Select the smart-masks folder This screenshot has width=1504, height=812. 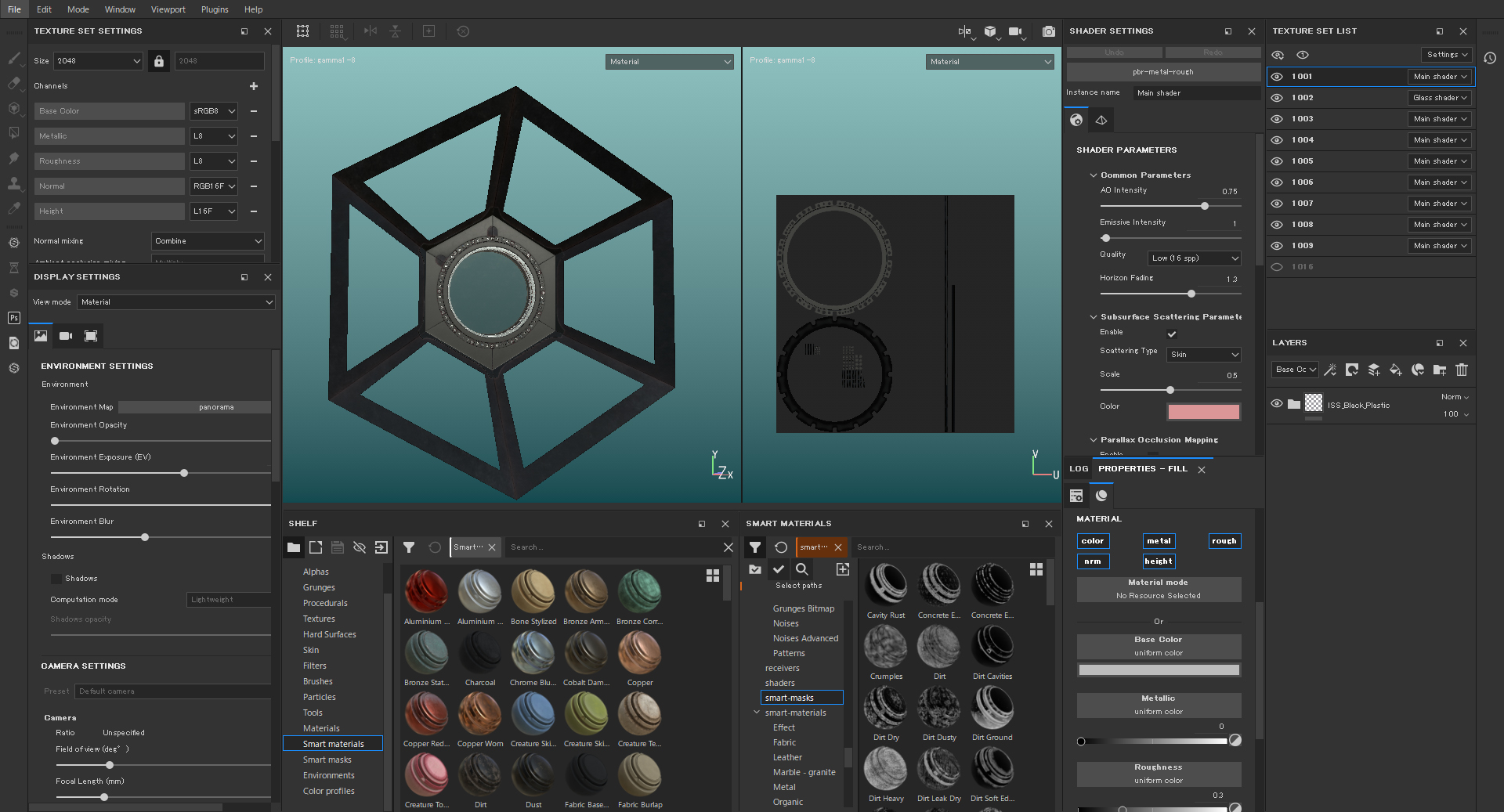801,698
